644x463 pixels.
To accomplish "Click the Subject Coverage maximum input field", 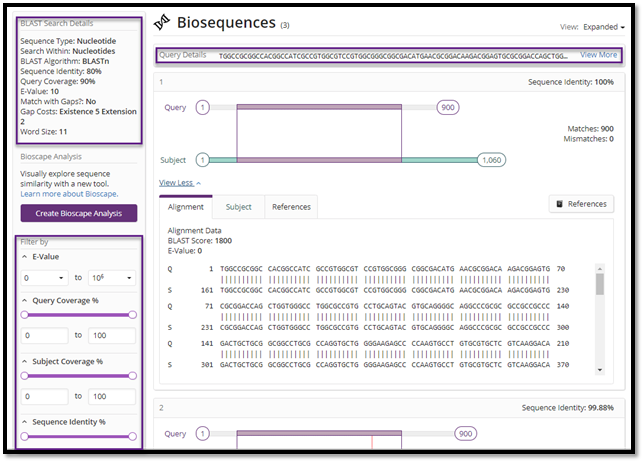I will tap(112, 396).
